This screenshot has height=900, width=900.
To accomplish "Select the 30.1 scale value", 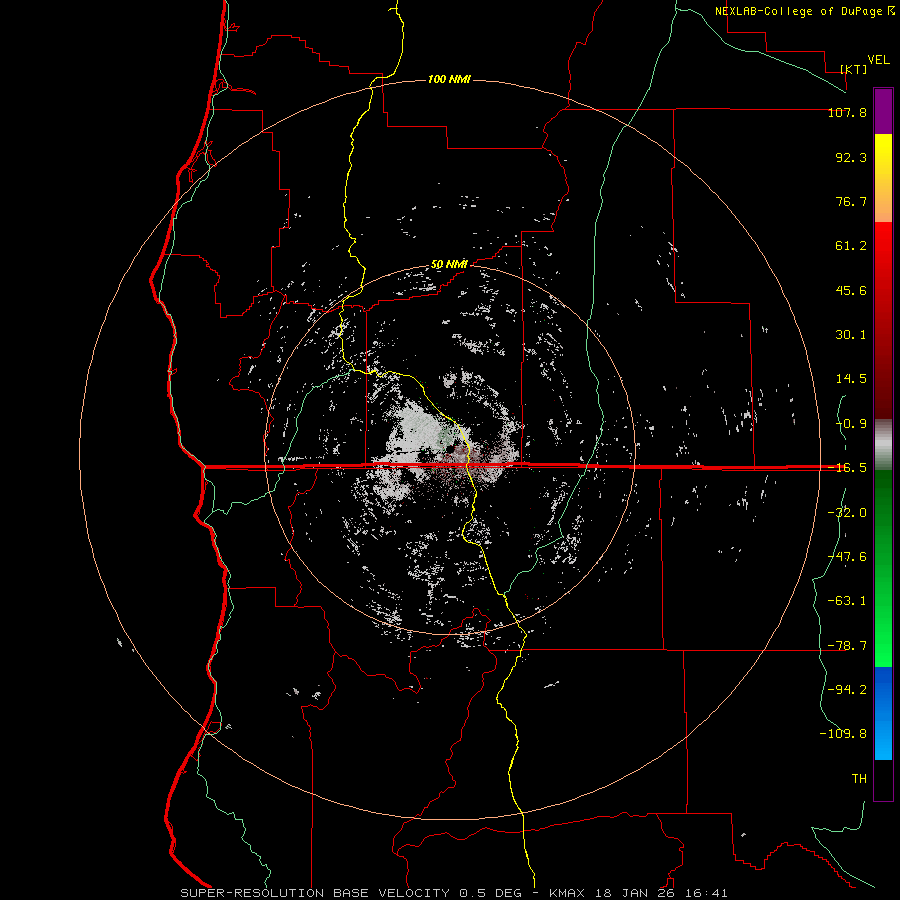I will coord(851,335).
